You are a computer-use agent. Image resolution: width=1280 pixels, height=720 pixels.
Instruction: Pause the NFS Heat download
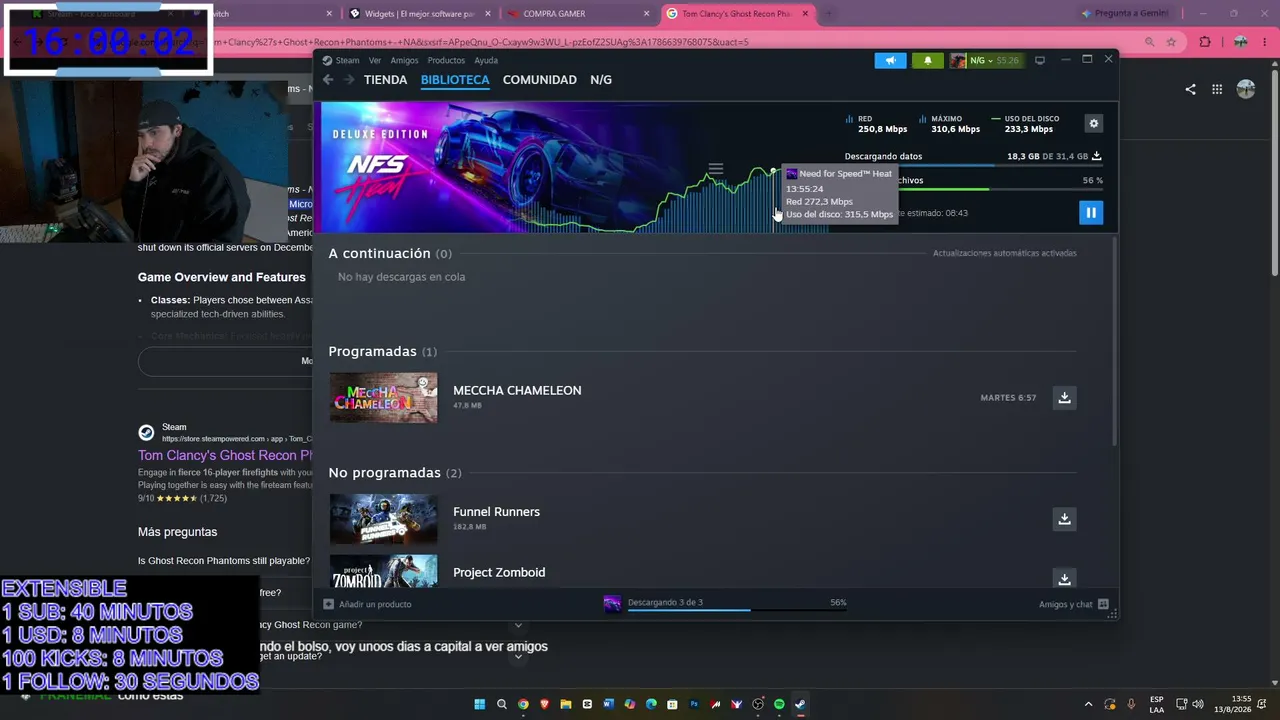tap(1091, 212)
